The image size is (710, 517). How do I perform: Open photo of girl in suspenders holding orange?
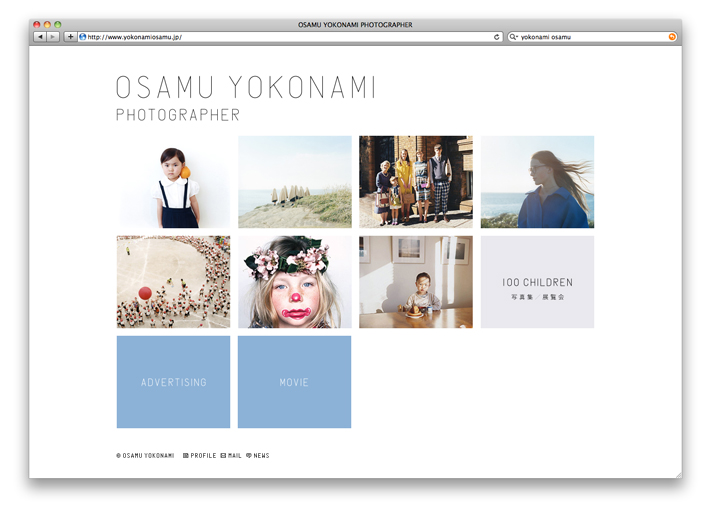pyautogui.click(x=173, y=182)
